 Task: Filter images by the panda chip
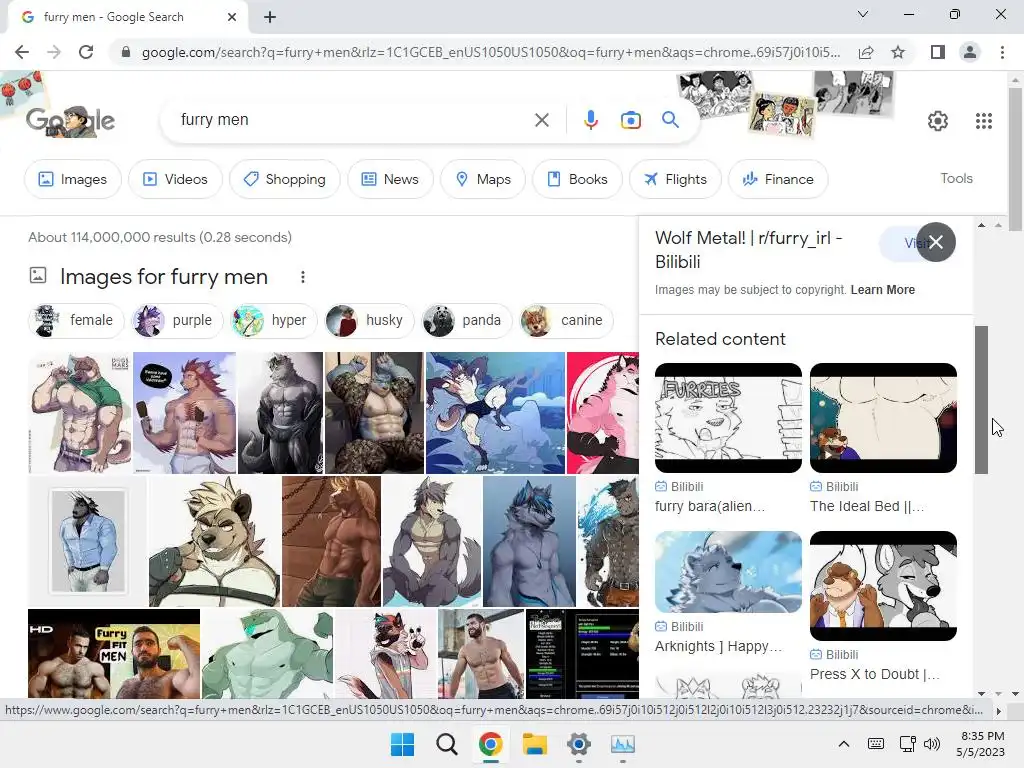[x=466, y=321]
